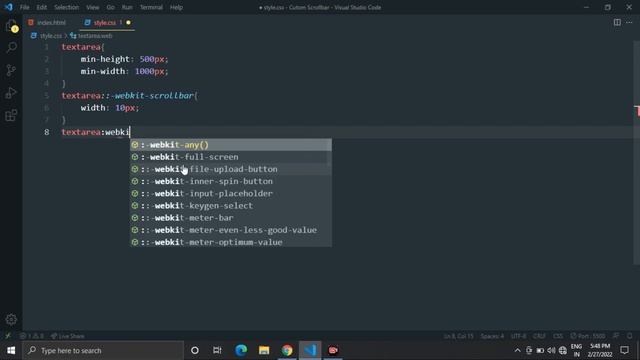
Task: Open the Run and Debug view
Action: (x=11, y=93)
